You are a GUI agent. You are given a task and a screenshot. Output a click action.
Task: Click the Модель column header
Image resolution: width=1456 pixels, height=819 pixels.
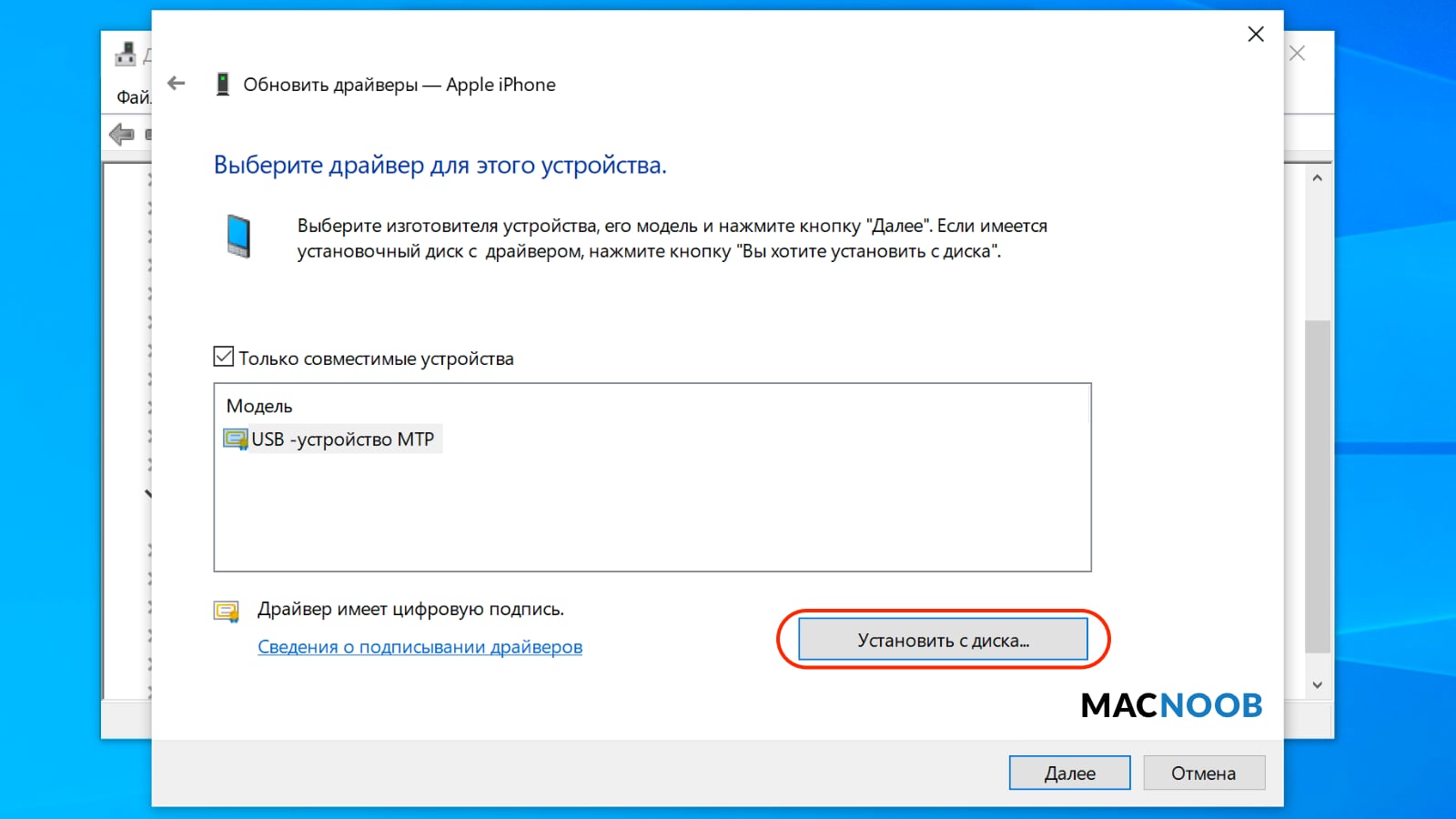click(x=259, y=406)
